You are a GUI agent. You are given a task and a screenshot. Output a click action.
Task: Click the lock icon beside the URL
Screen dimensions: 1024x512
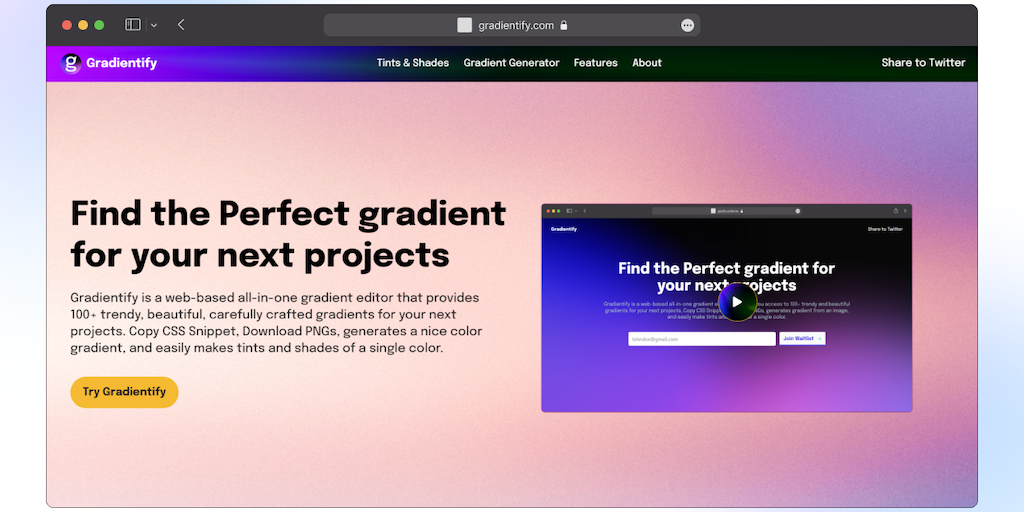point(564,25)
